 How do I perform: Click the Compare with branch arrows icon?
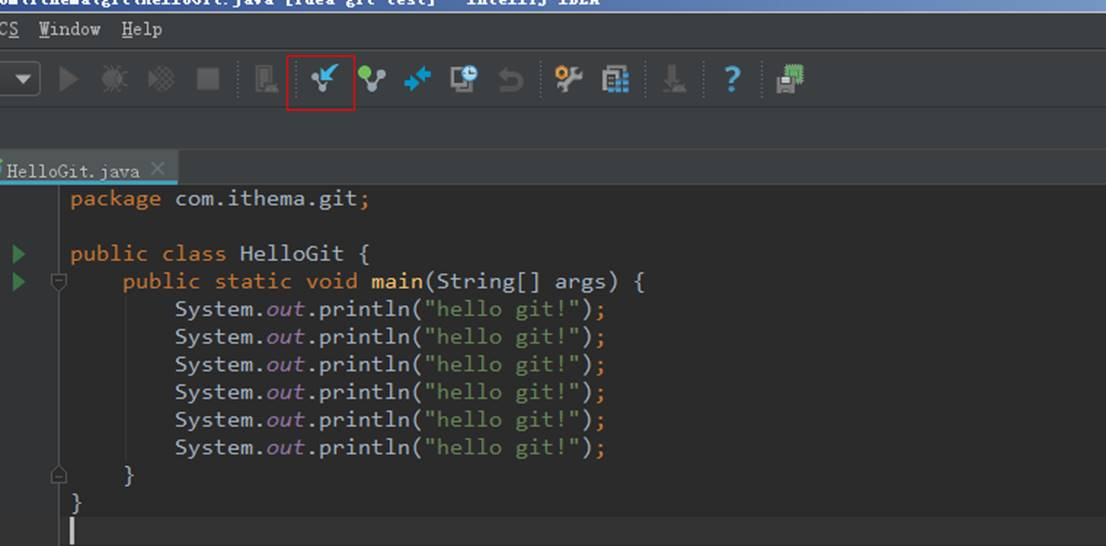pos(418,79)
